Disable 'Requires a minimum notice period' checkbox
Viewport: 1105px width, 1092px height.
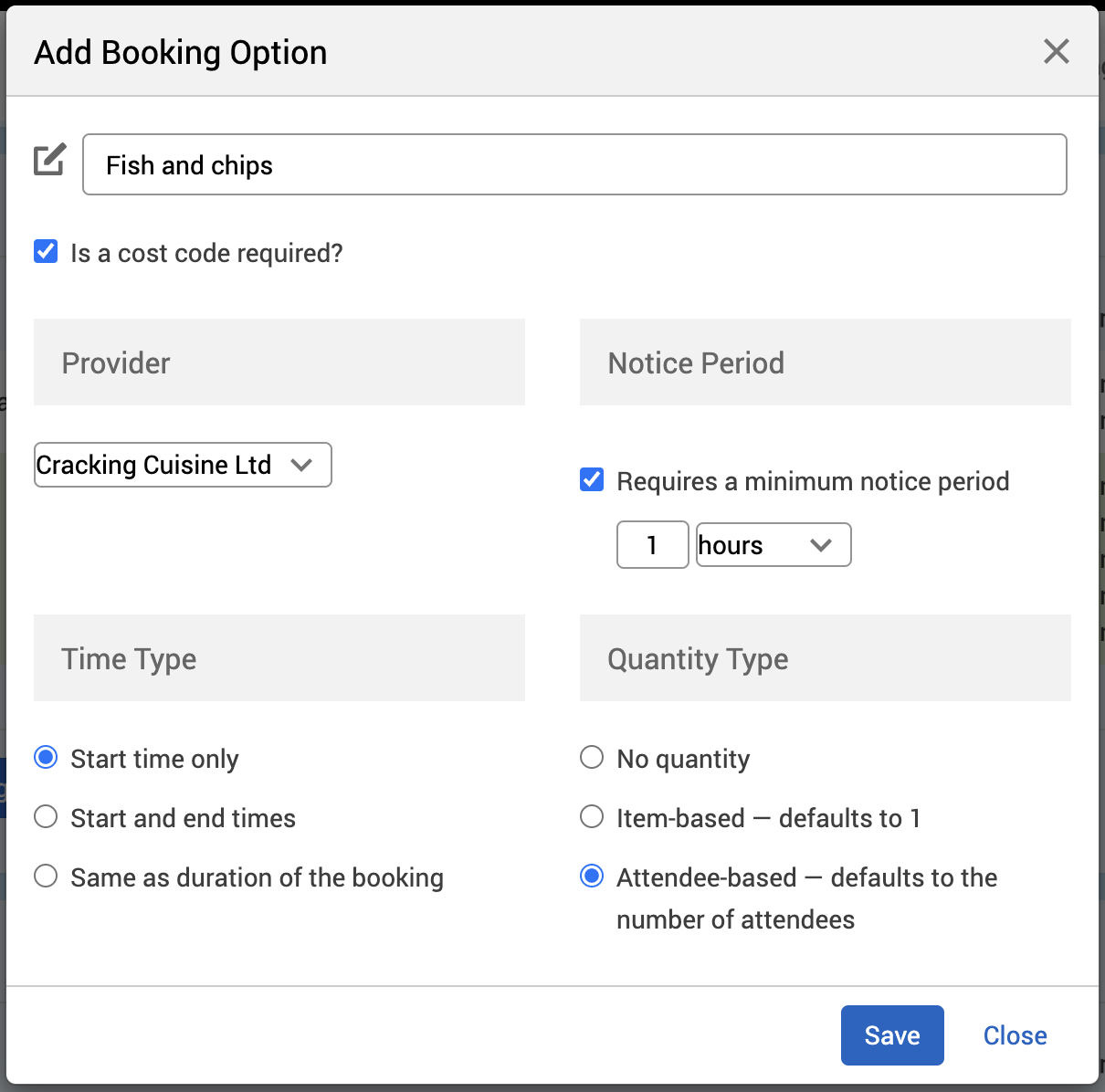592,480
